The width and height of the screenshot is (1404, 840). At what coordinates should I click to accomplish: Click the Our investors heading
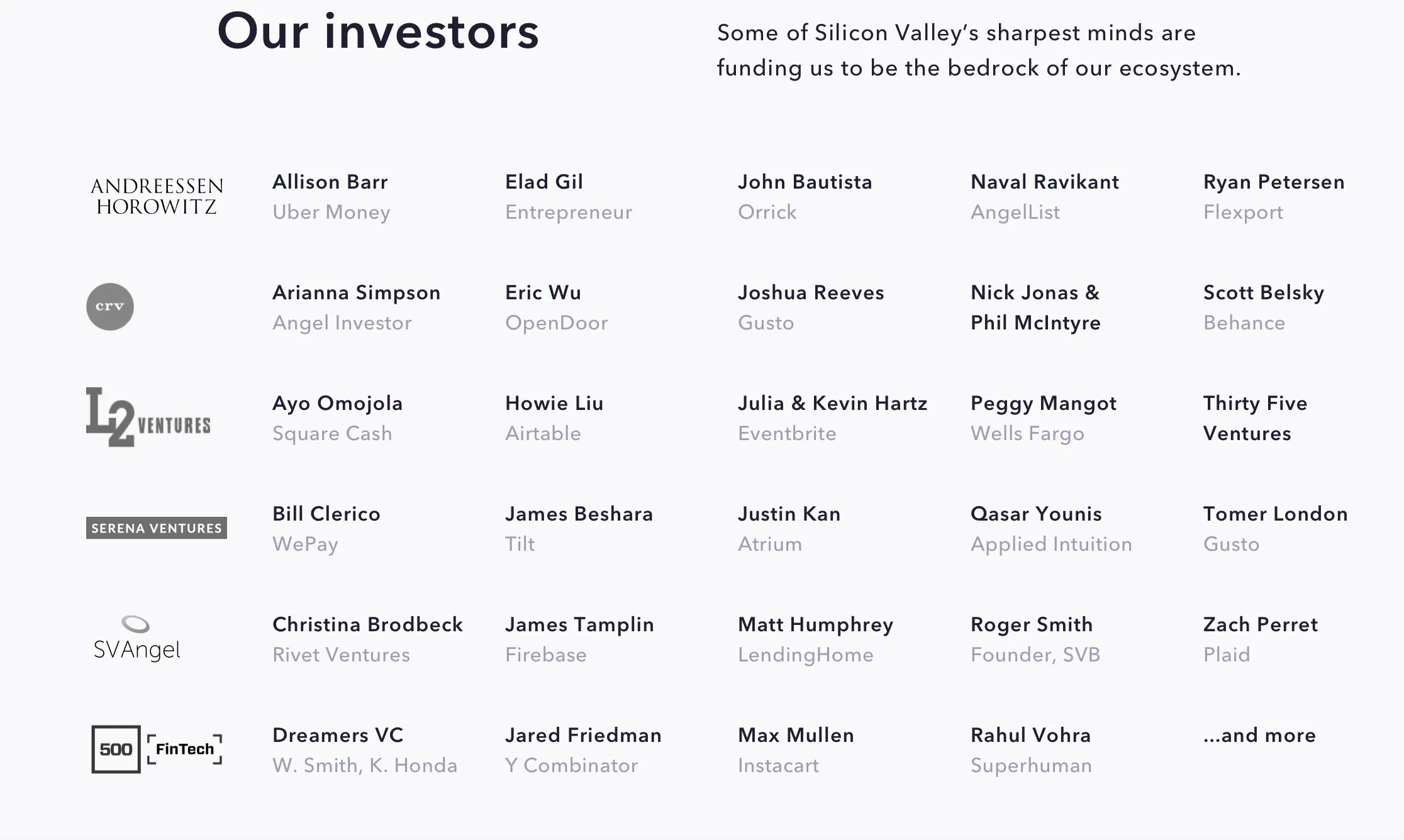click(x=378, y=31)
